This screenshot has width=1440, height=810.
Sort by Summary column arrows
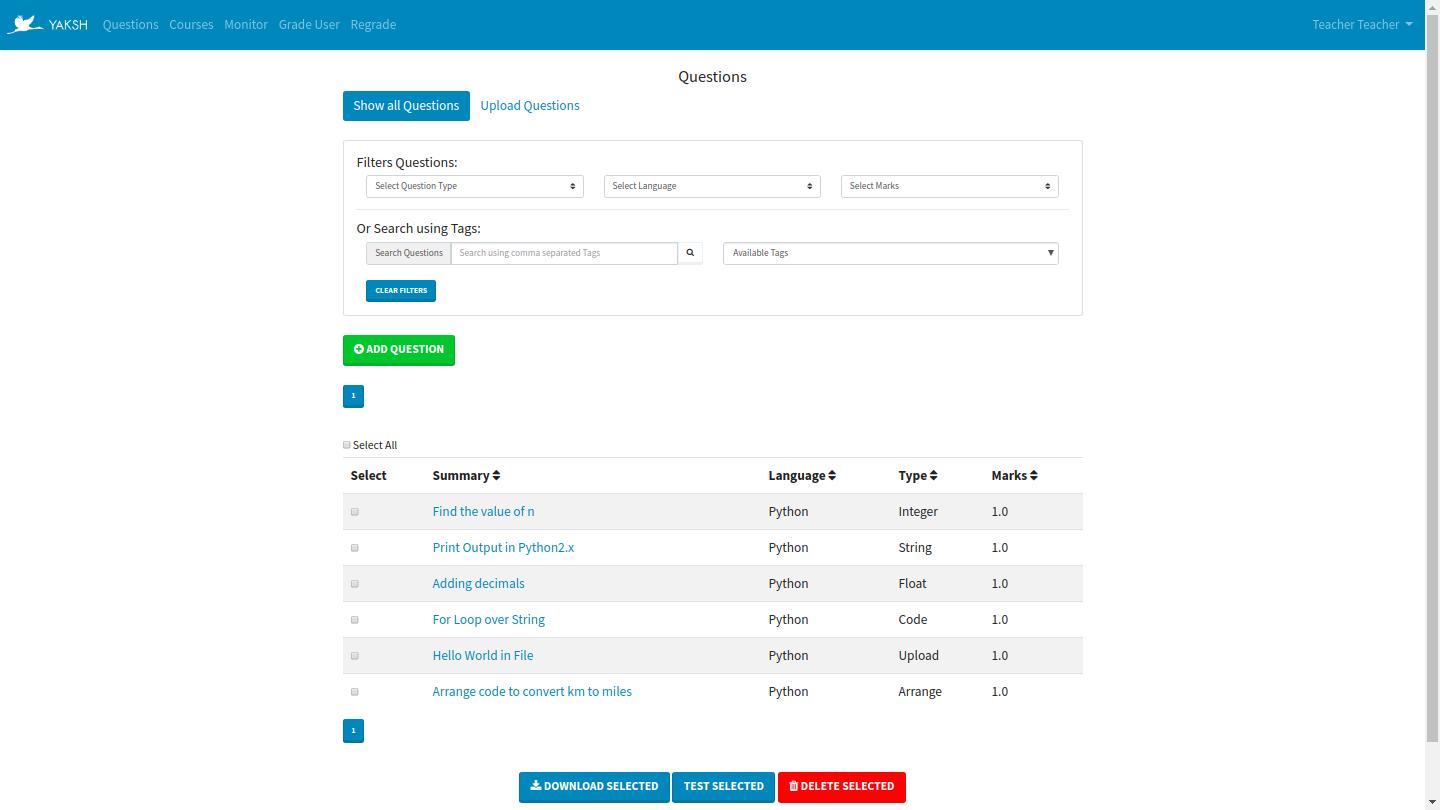pos(496,476)
